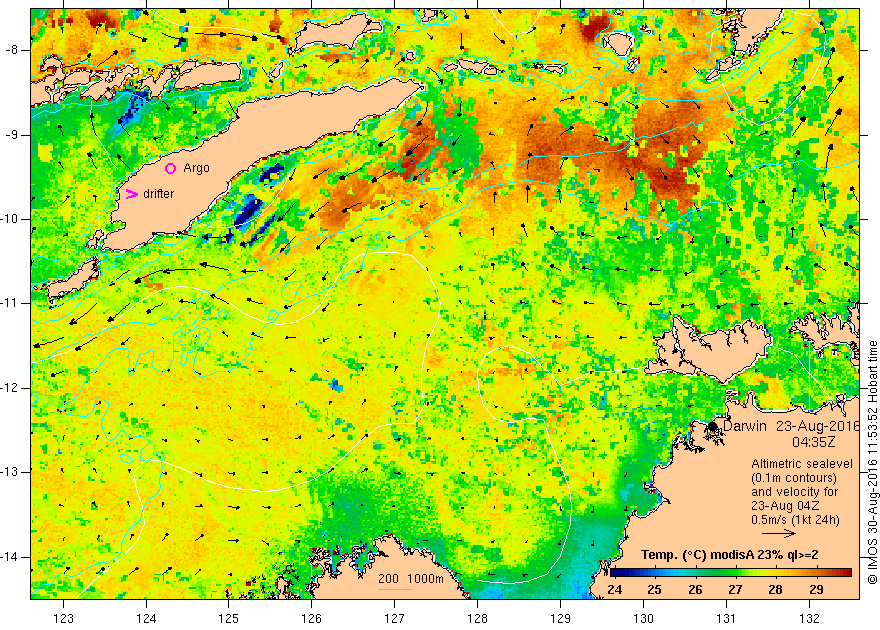Click the "Temp. (°C) modisA 23% ql>=2" title
Viewport: 880px width, 630px height.
point(730,555)
